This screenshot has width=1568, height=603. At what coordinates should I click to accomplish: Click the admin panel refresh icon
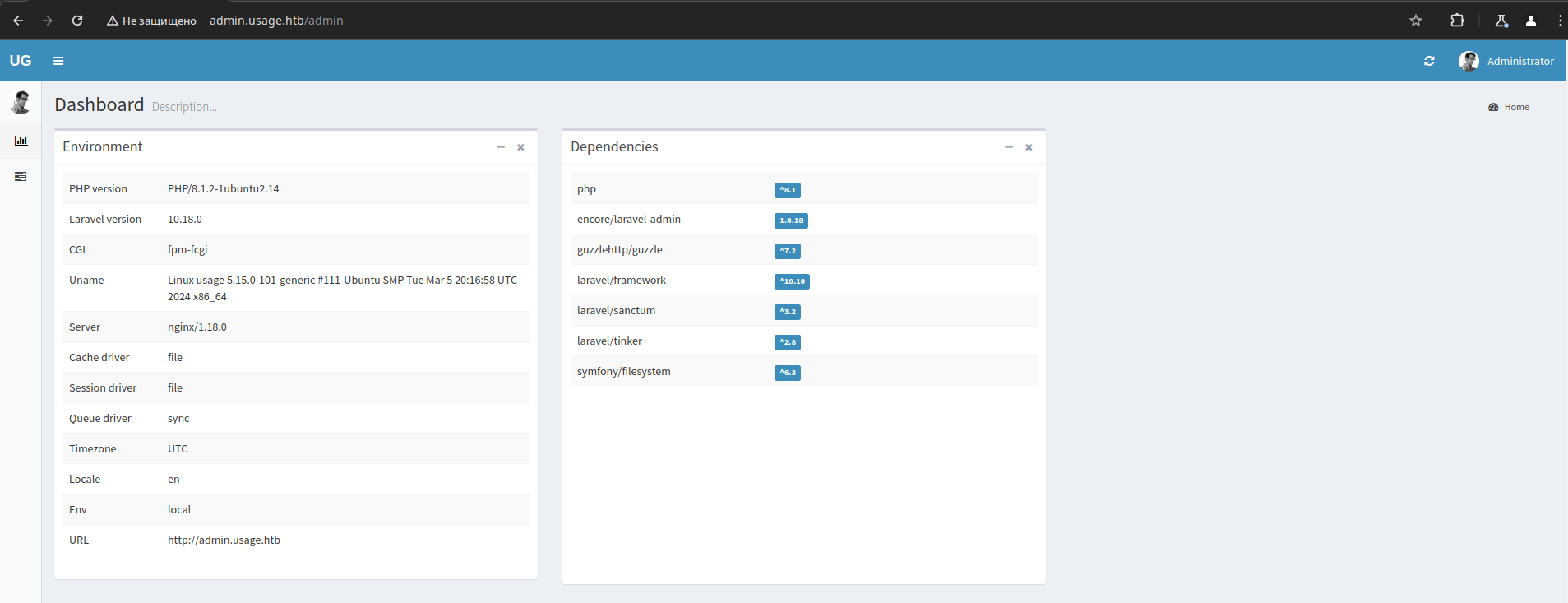coord(1429,61)
